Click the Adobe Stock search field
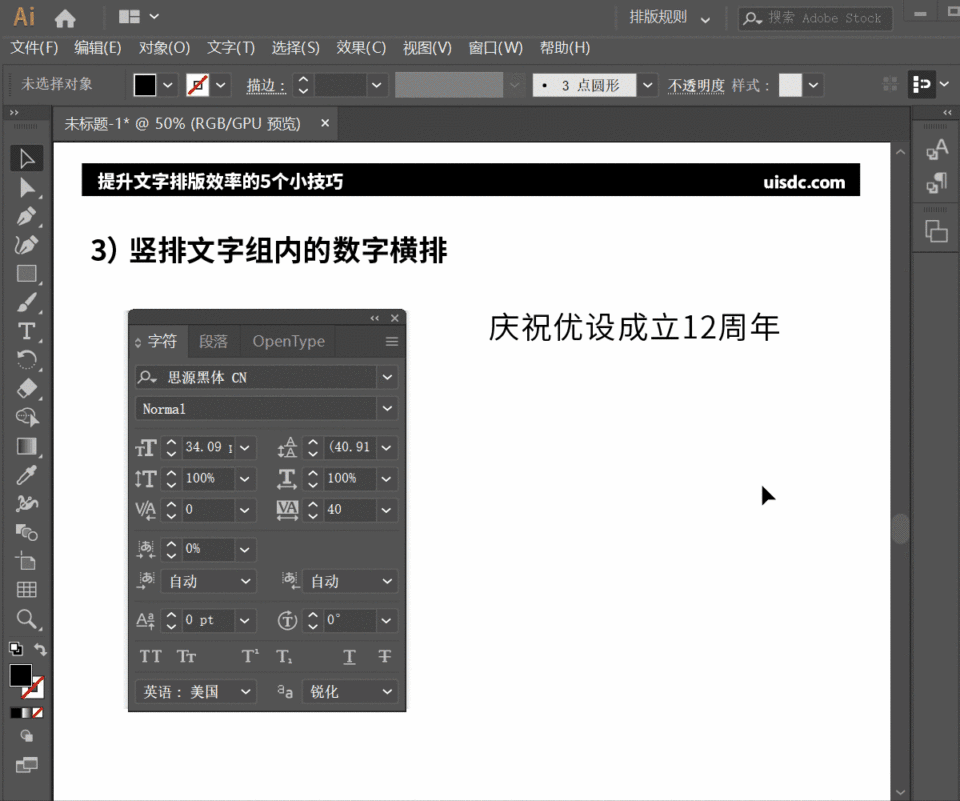 coord(815,18)
